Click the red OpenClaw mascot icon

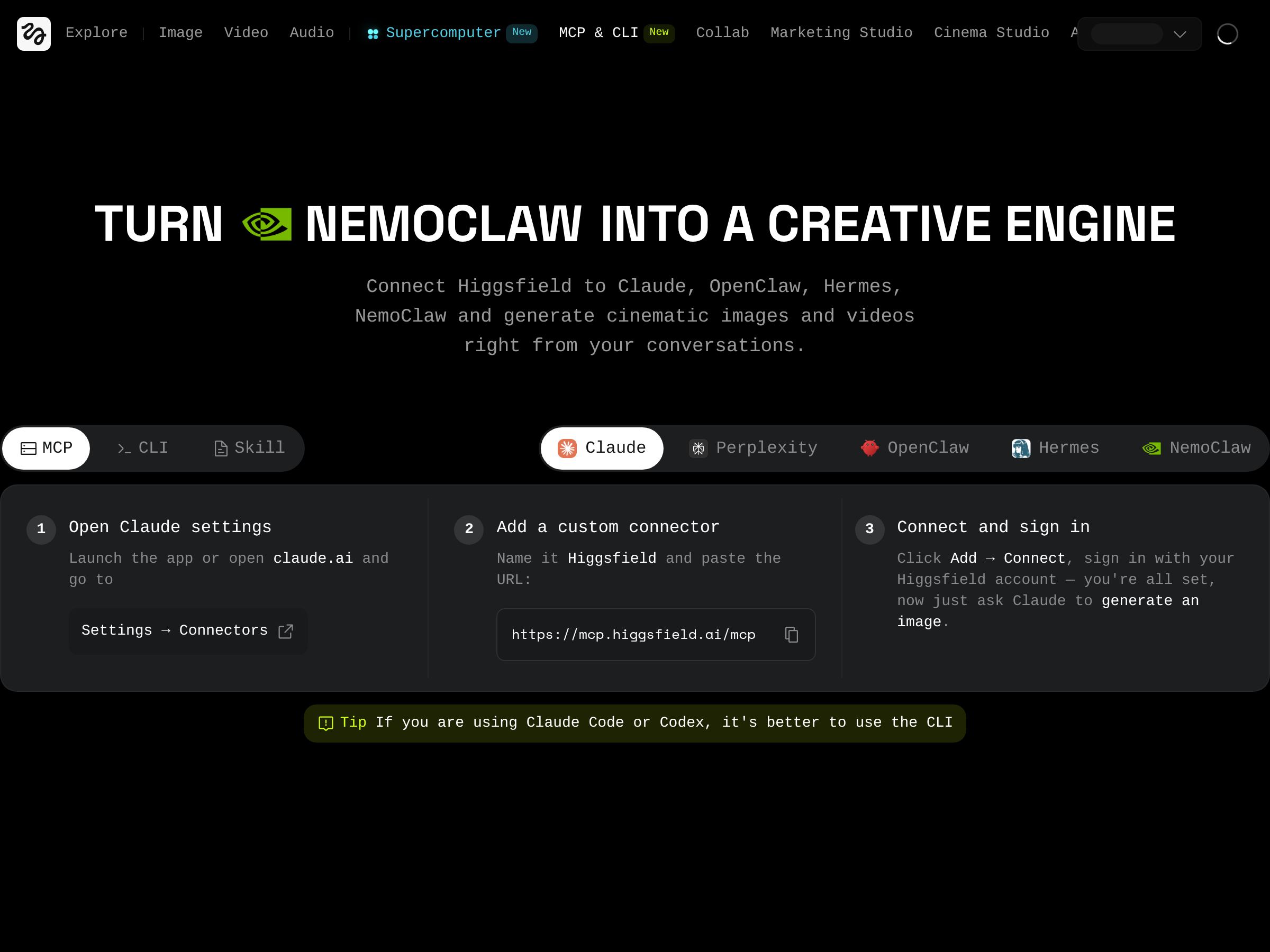(x=870, y=448)
